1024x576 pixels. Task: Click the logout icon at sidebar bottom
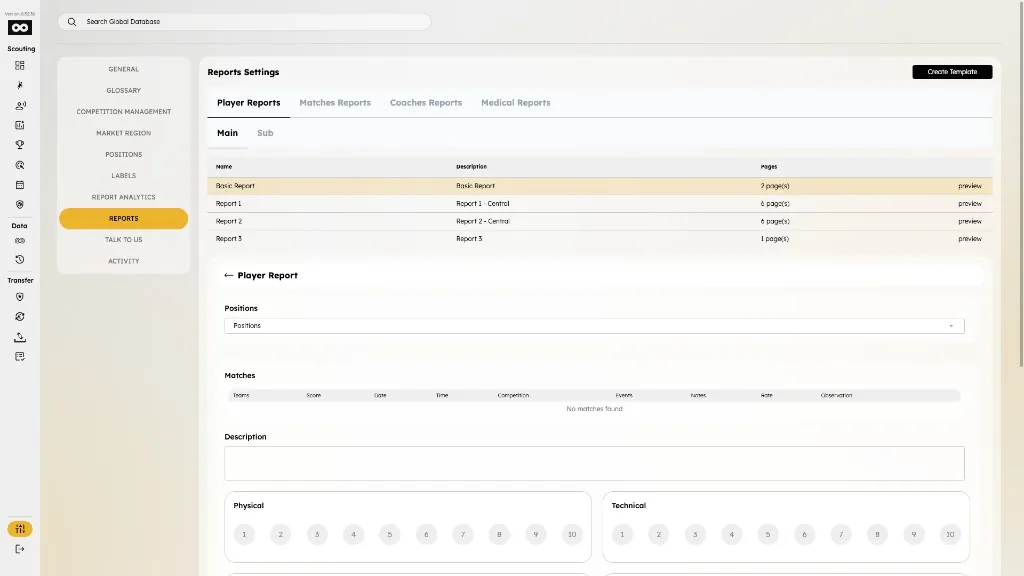tap(20, 549)
